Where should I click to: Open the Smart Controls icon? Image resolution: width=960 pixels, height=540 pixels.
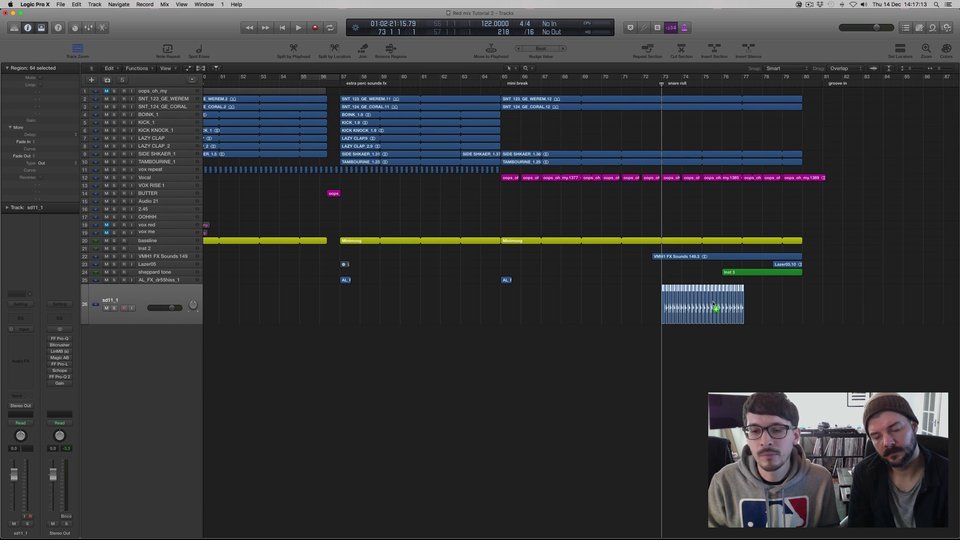pyautogui.click(x=75, y=28)
